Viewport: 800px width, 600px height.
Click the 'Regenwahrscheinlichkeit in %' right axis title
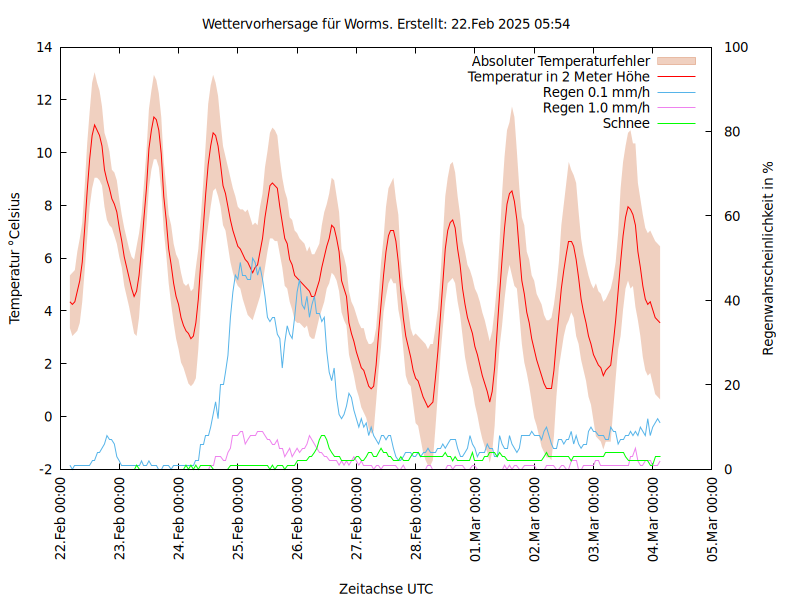[x=768, y=258]
